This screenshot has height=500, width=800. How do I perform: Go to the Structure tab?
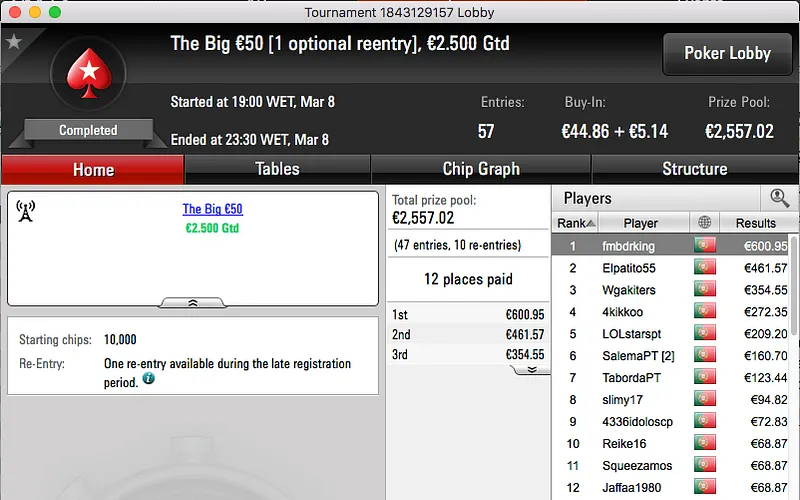click(x=694, y=169)
